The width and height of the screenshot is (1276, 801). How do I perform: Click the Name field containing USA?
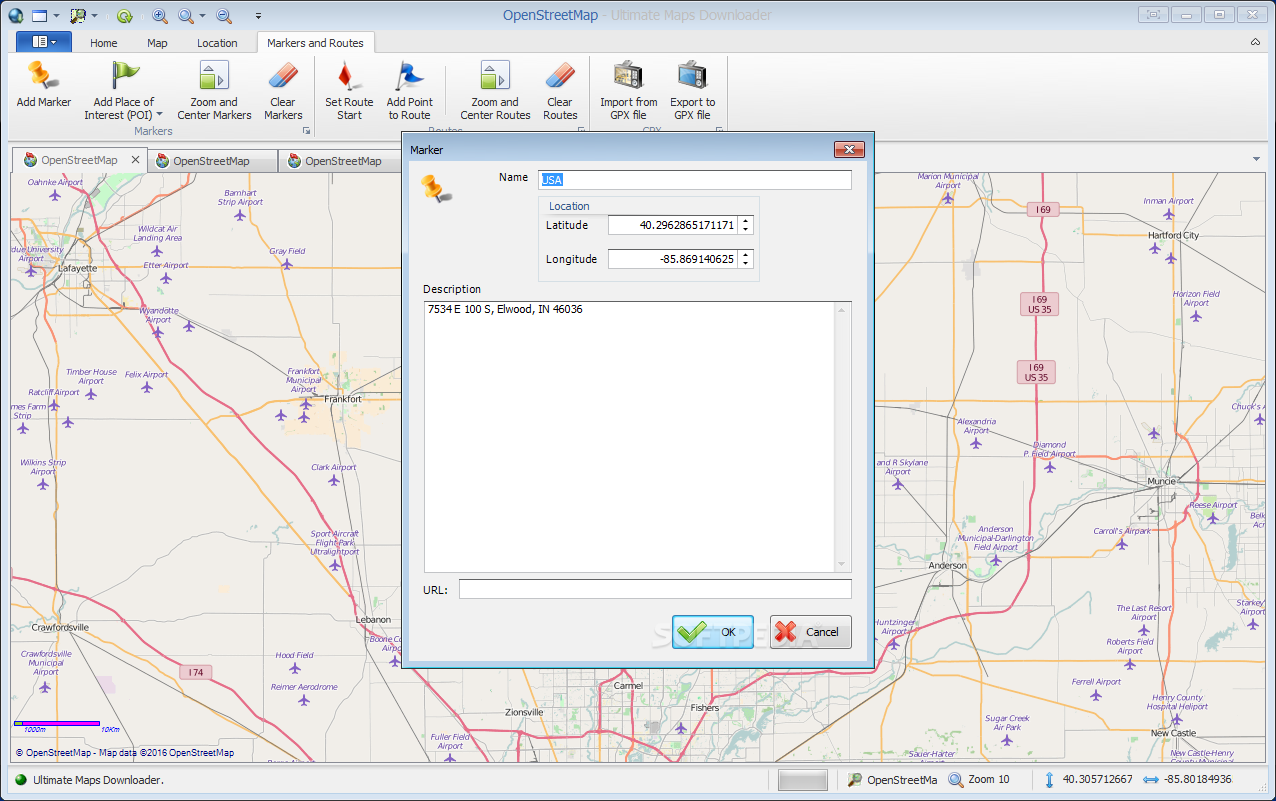pos(695,180)
